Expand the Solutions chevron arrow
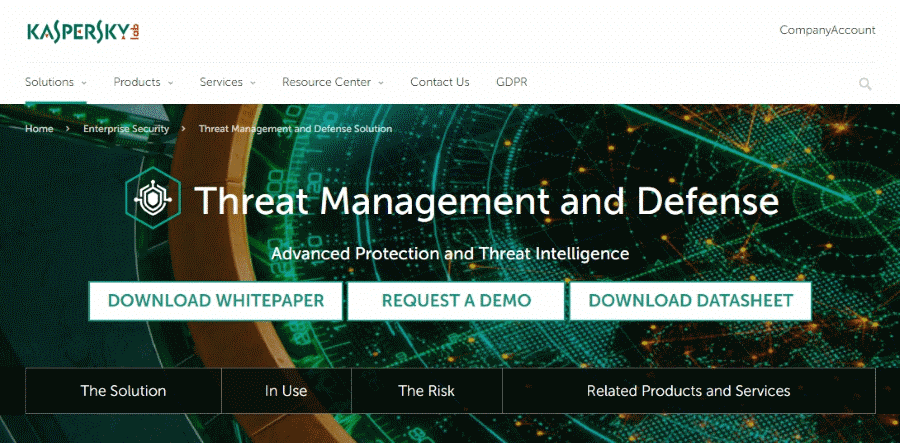The height and width of the screenshot is (443, 900). pyautogui.click(x=84, y=83)
